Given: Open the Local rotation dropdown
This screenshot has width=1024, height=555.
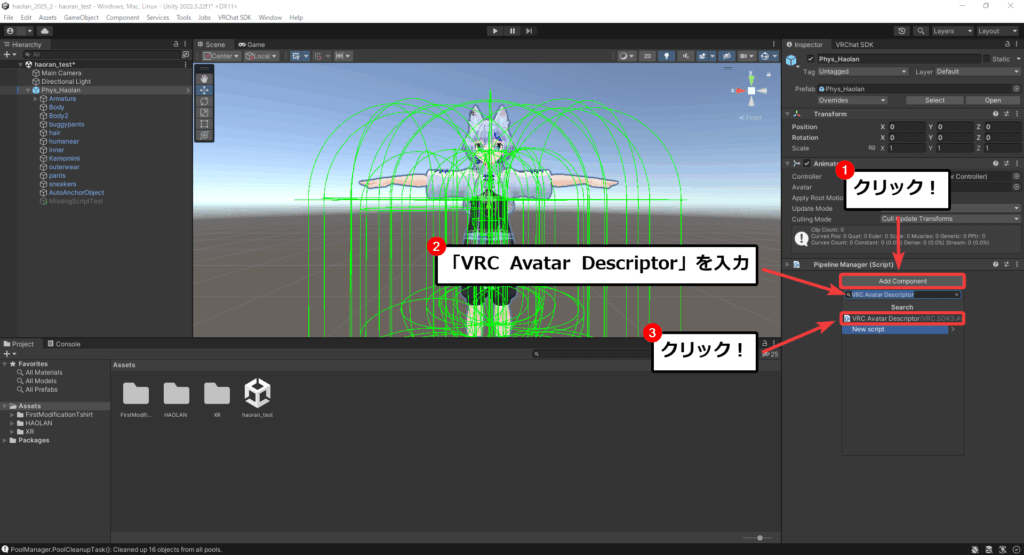Looking at the screenshot, I should [261, 56].
